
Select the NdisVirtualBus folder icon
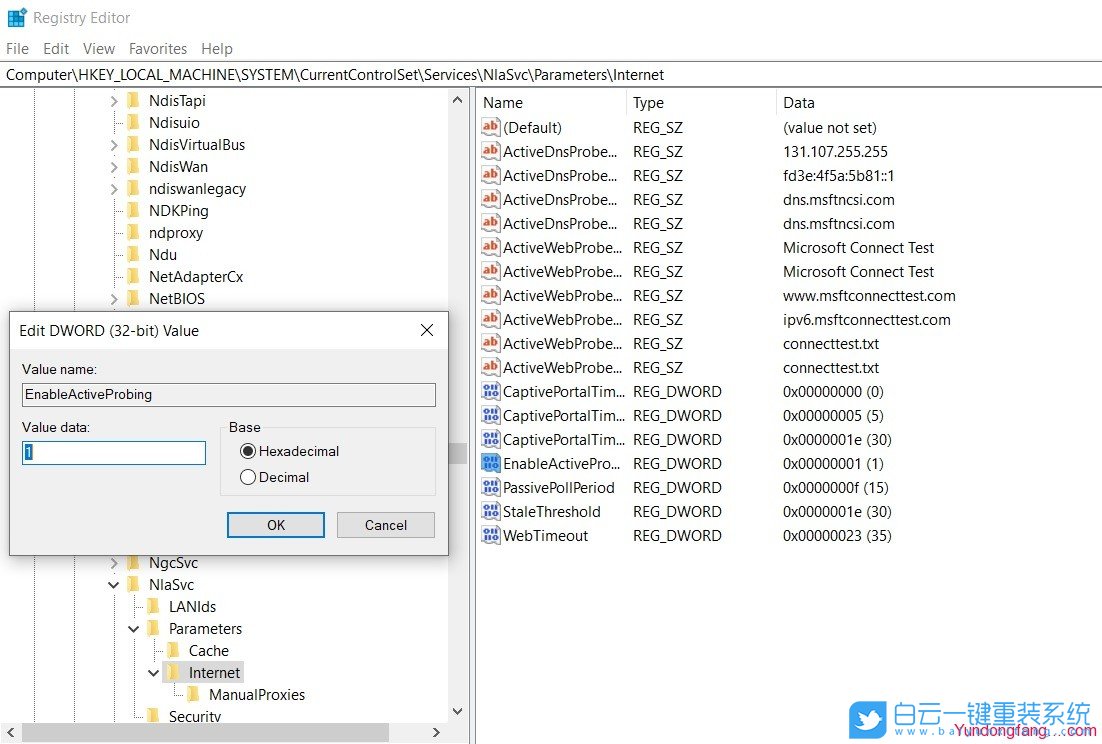coord(134,145)
